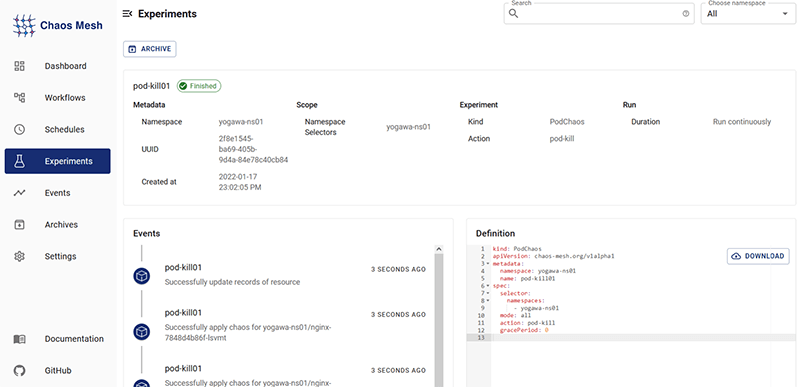Click the Events list scrollbar thumb
The height and width of the screenshot is (387, 800).
click(438, 321)
